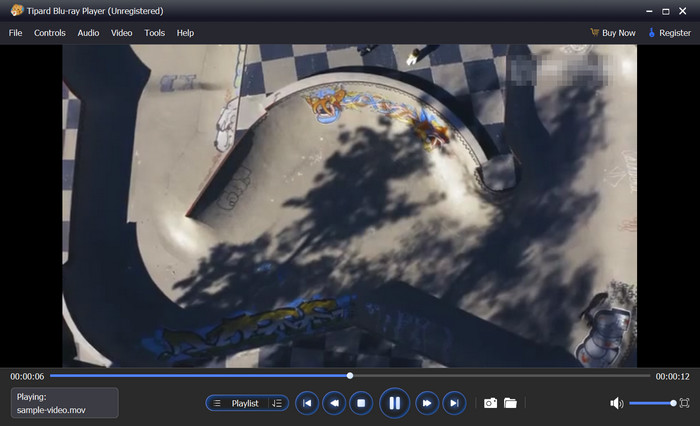Mute audio using the speaker icon
This screenshot has height=426, width=700.
(x=616, y=403)
